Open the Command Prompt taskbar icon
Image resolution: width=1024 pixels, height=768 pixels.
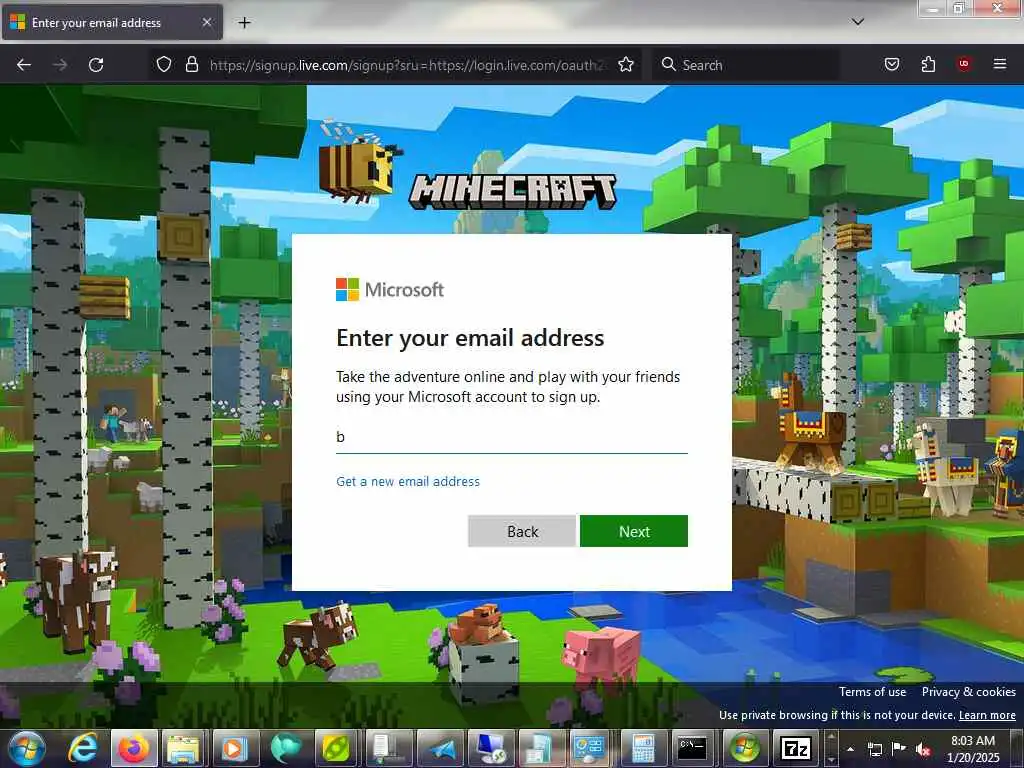692,748
